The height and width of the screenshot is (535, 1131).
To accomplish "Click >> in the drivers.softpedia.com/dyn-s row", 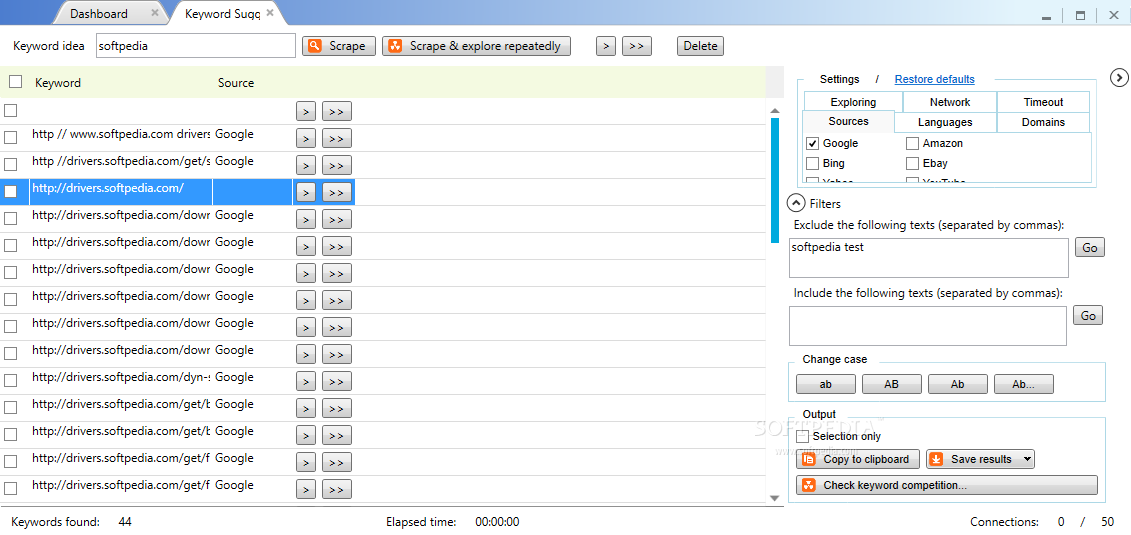I will pyautogui.click(x=337, y=381).
